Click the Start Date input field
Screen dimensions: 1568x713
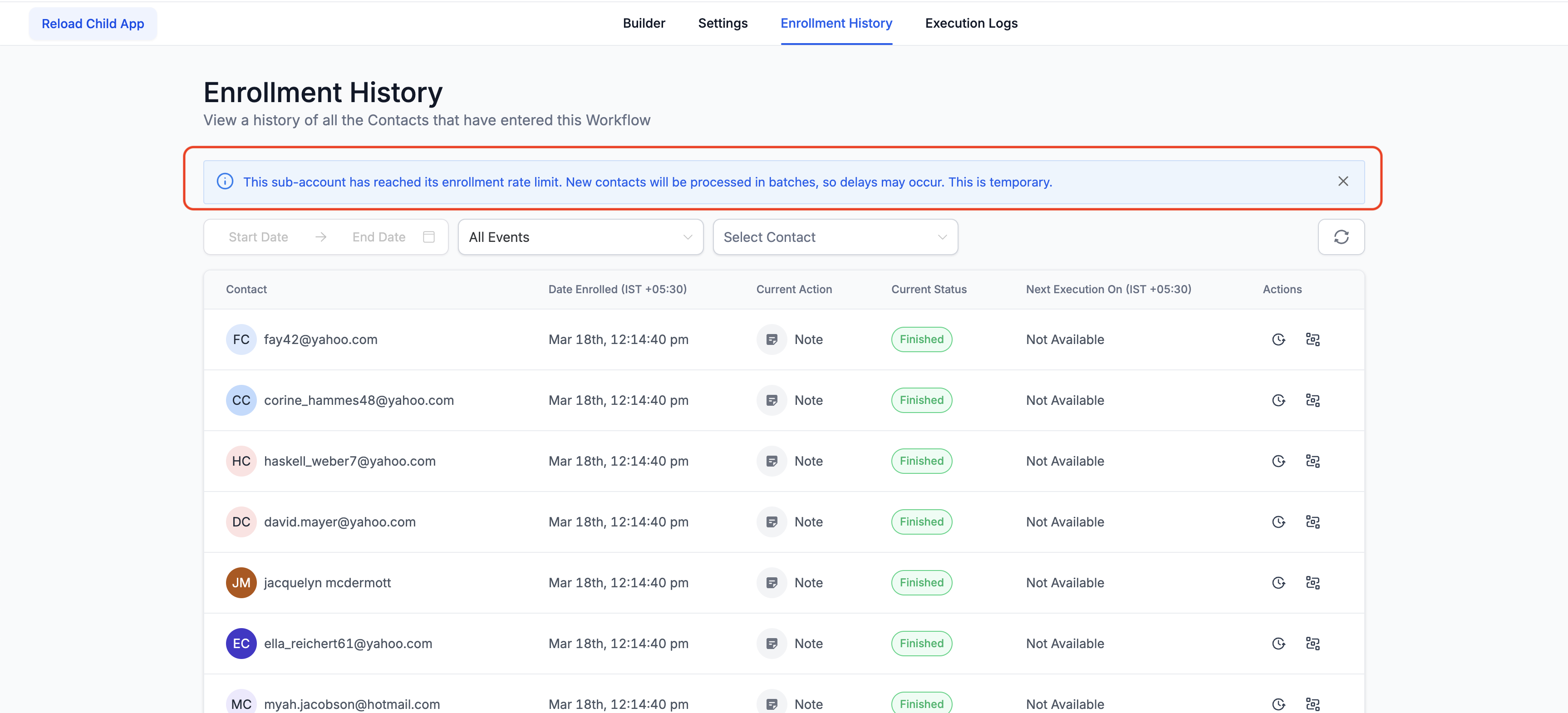[258, 237]
